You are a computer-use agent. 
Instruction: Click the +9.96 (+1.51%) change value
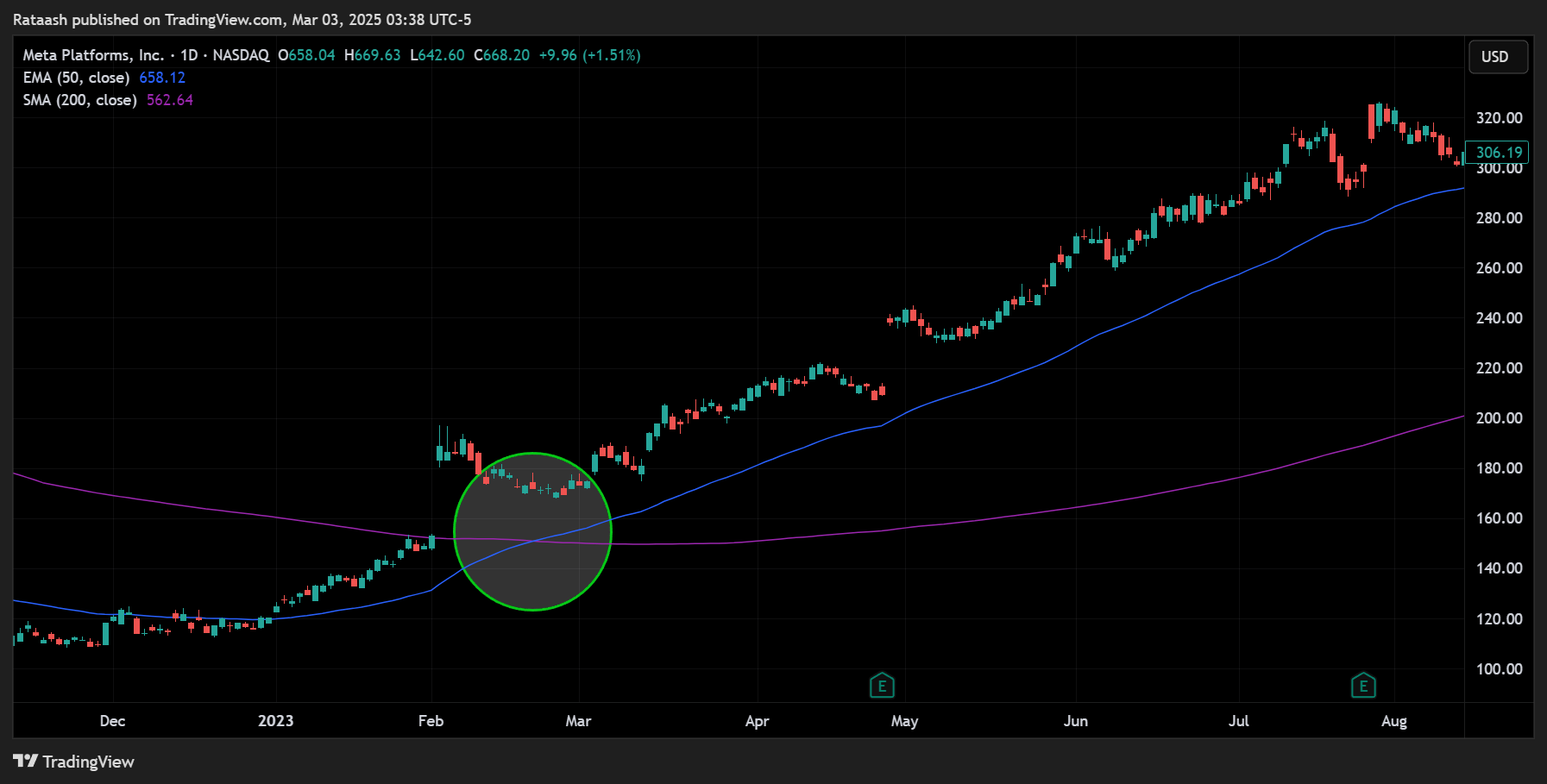coord(590,55)
